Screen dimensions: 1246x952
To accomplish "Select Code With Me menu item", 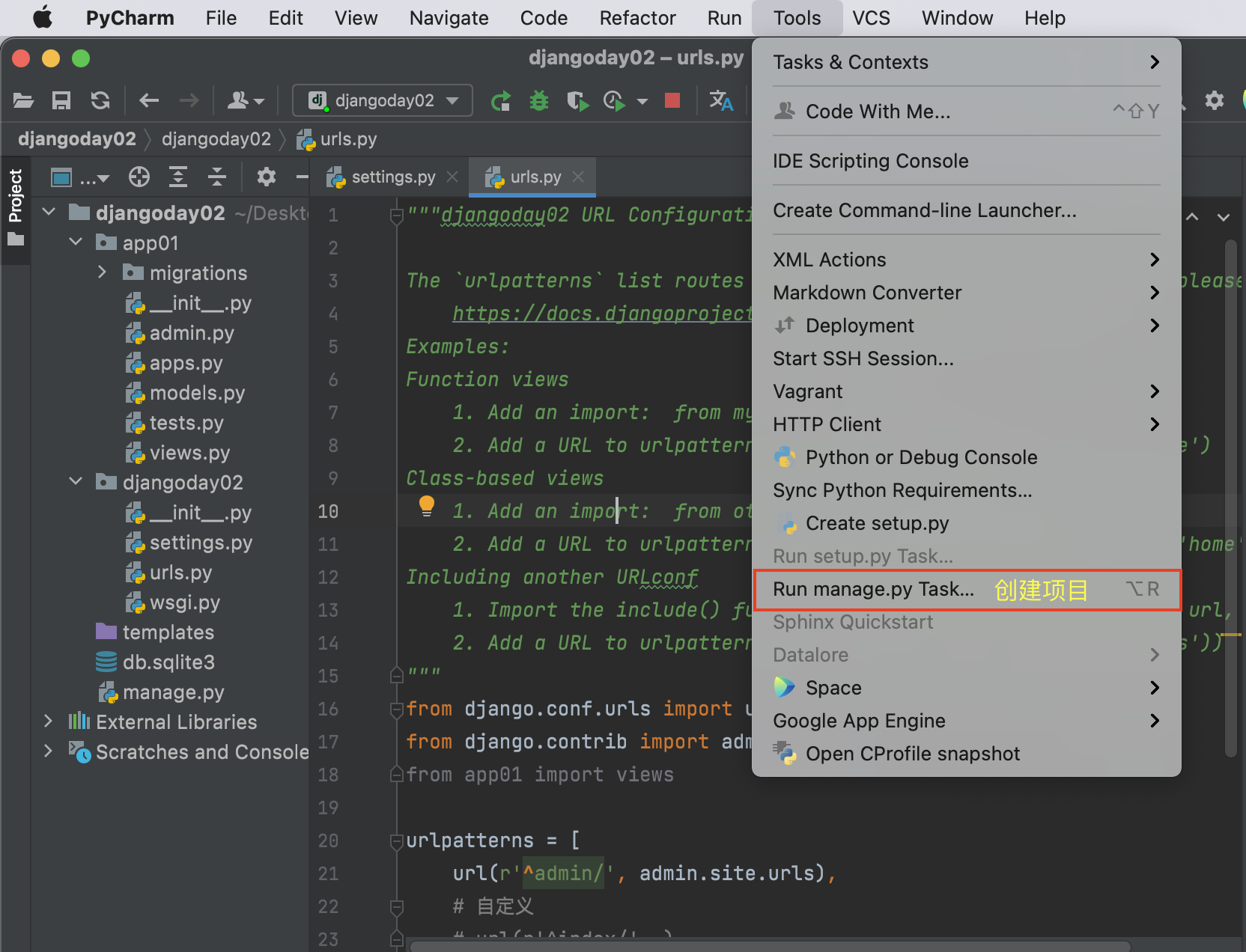I will (966, 112).
